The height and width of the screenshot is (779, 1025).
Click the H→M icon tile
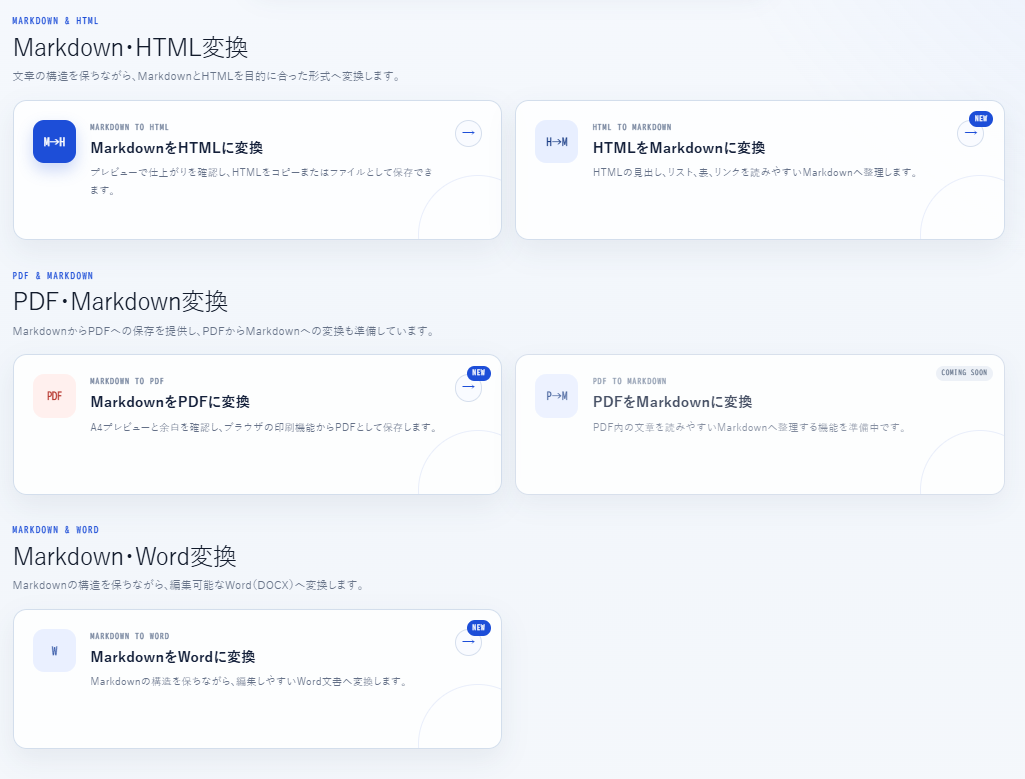(556, 141)
